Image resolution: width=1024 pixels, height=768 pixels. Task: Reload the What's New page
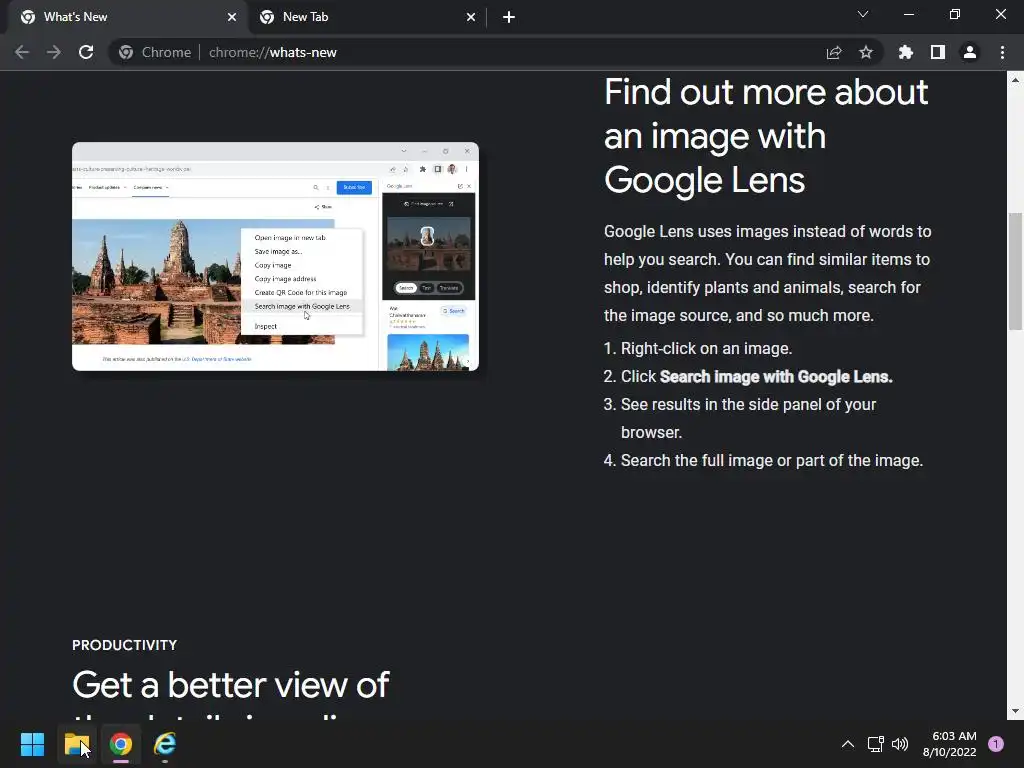[x=86, y=52]
